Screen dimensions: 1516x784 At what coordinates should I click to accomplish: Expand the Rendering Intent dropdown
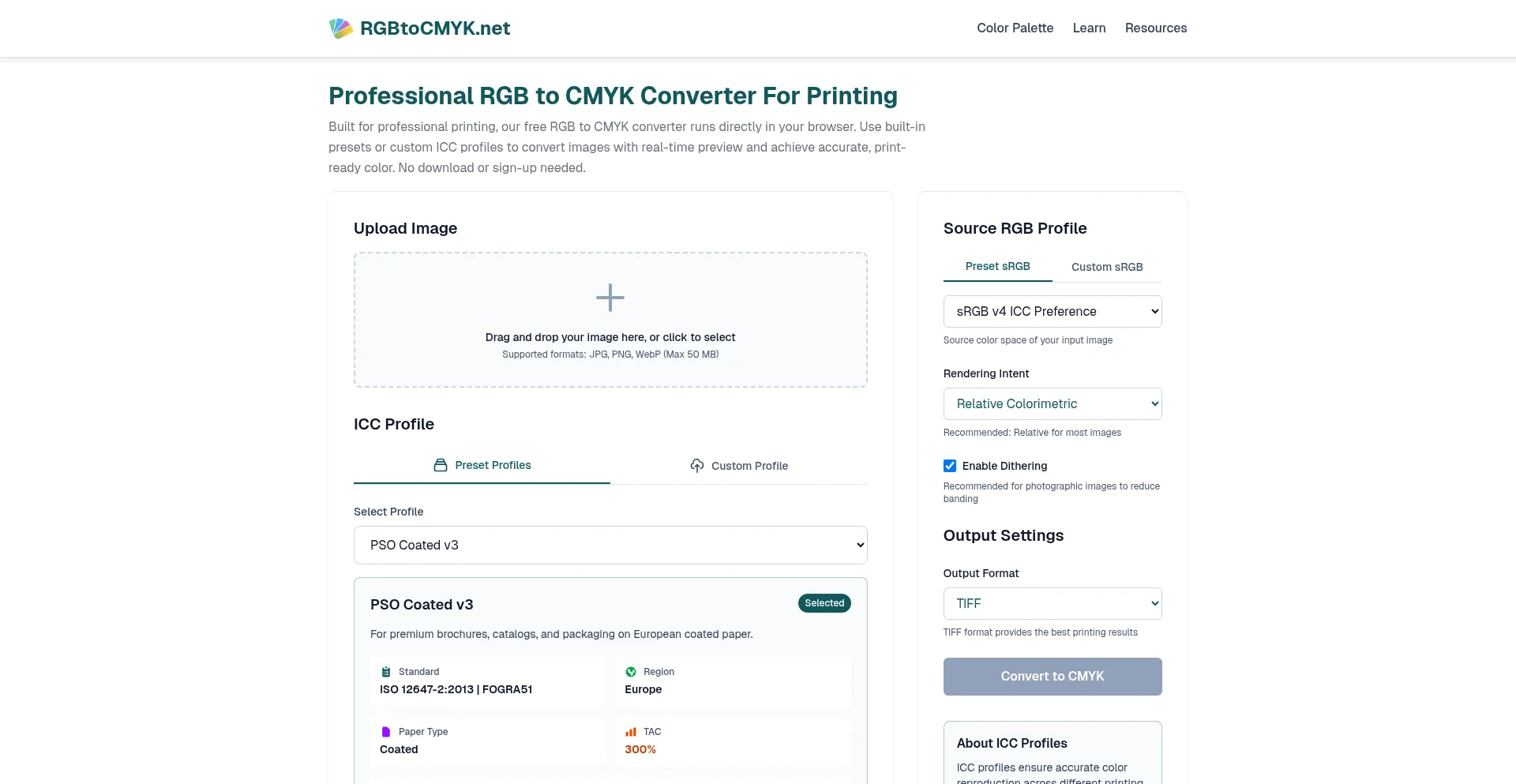(x=1052, y=404)
